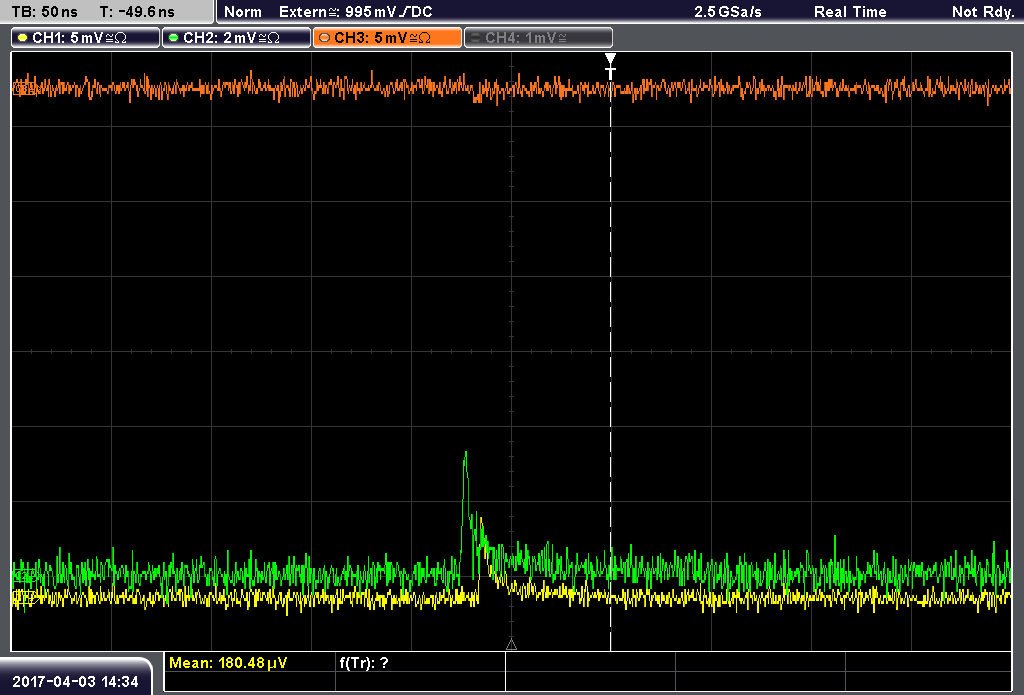Viewport: 1024px width, 695px height.
Task: Click the TB: 50 ns timebase readout
Action: pos(44,12)
